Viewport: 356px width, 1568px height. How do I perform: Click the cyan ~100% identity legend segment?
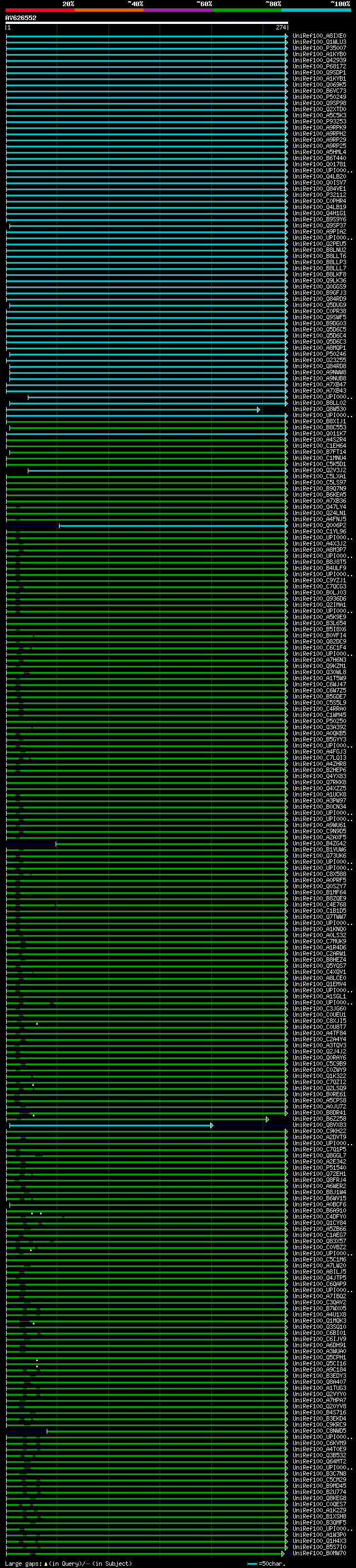pyautogui.click(x=316, y=10)
